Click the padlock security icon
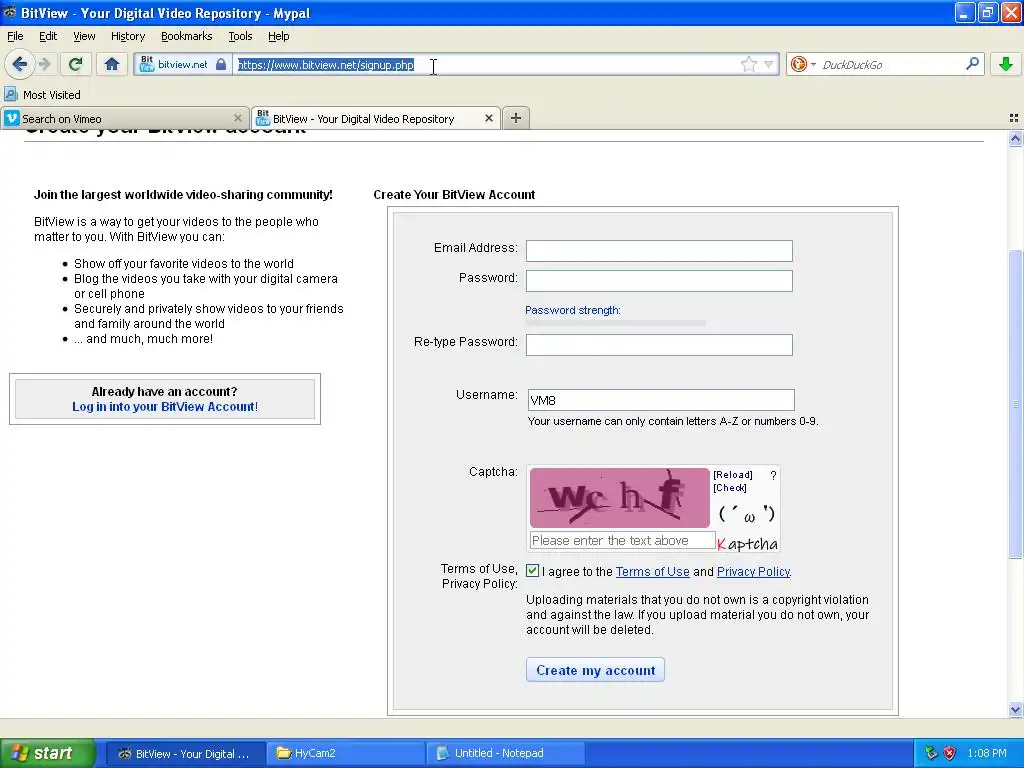Screen dimensions: 1024x768 [221, 64]
